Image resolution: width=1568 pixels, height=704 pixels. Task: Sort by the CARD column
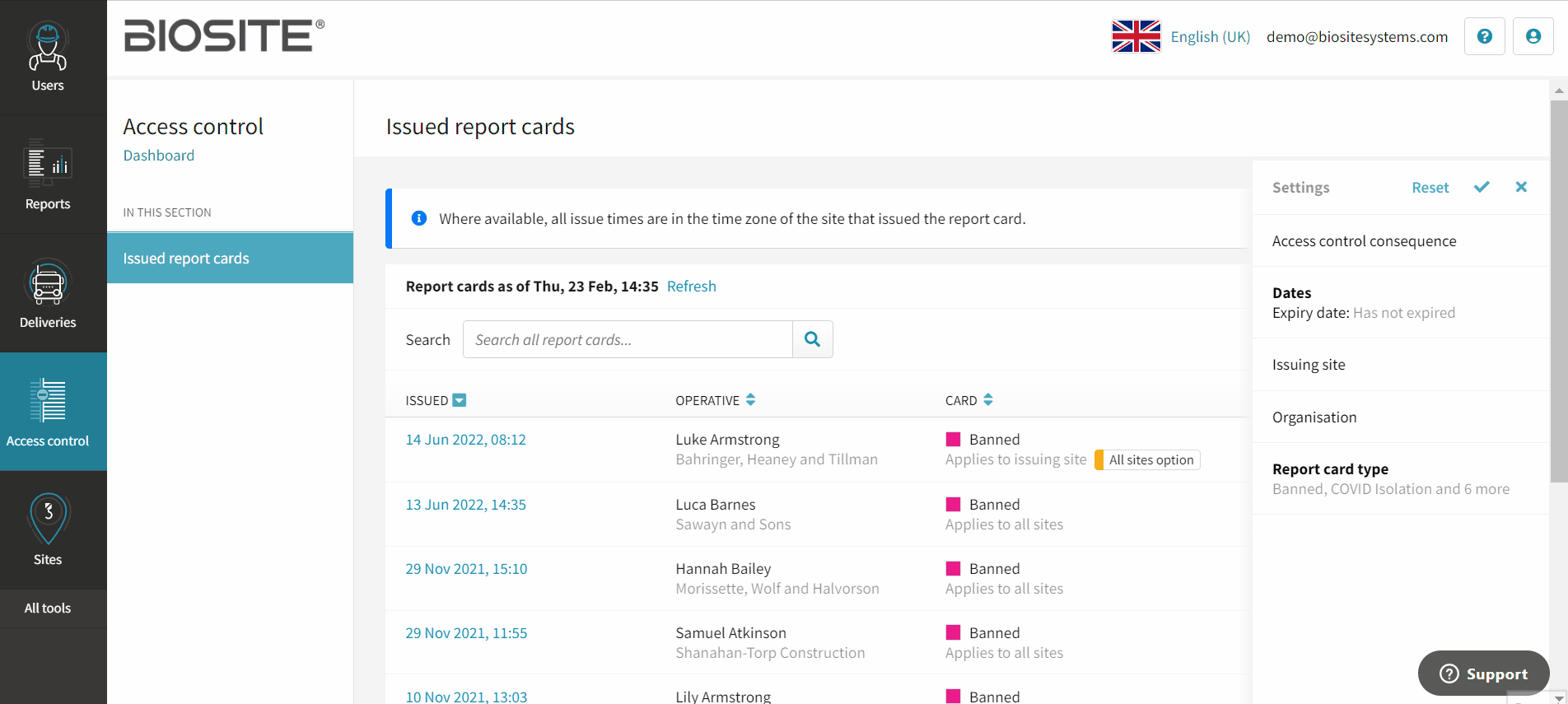[987, 399]
